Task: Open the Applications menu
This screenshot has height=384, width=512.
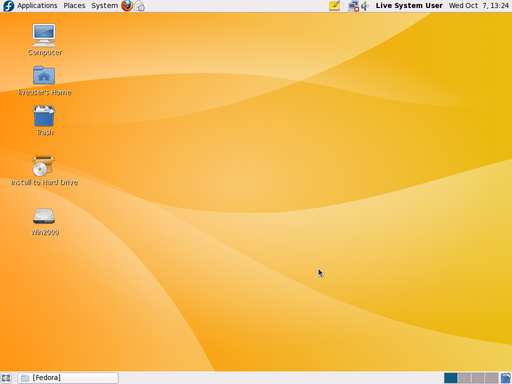Action: point(37,6)
